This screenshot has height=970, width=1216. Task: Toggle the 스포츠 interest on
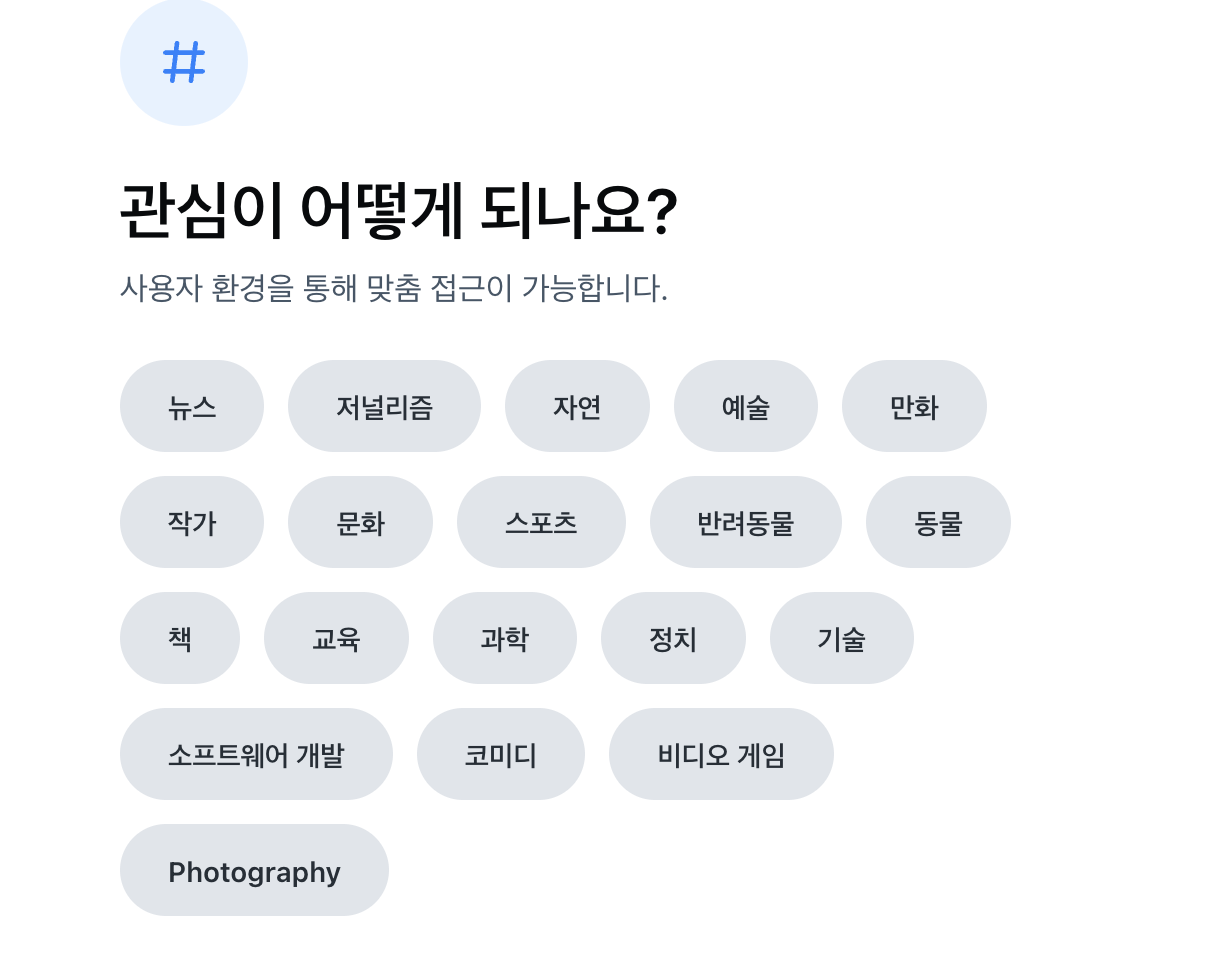pyautogui.click(x=541, y=522)
